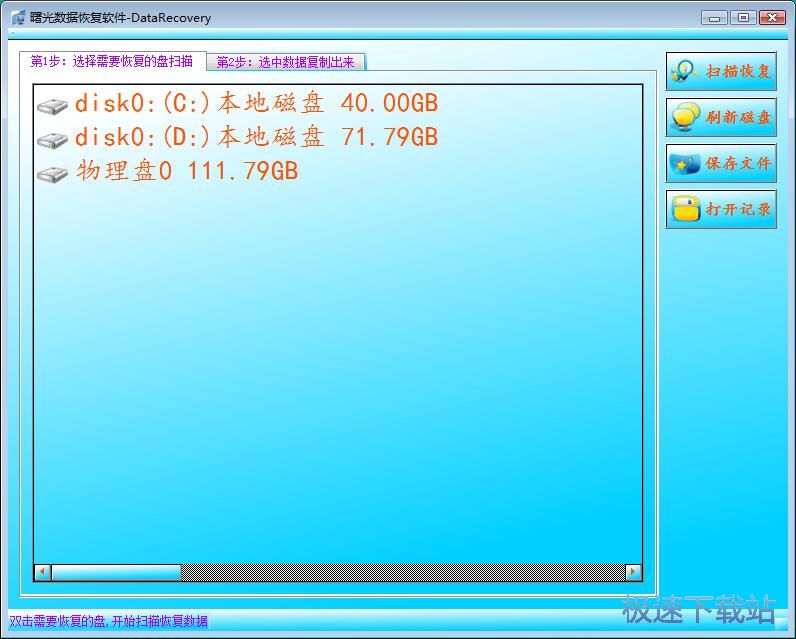Viewport: 796px width, 639px height.
Task: Click the right arrow of horizontal scrollbar
Action: tap(633, 572)
